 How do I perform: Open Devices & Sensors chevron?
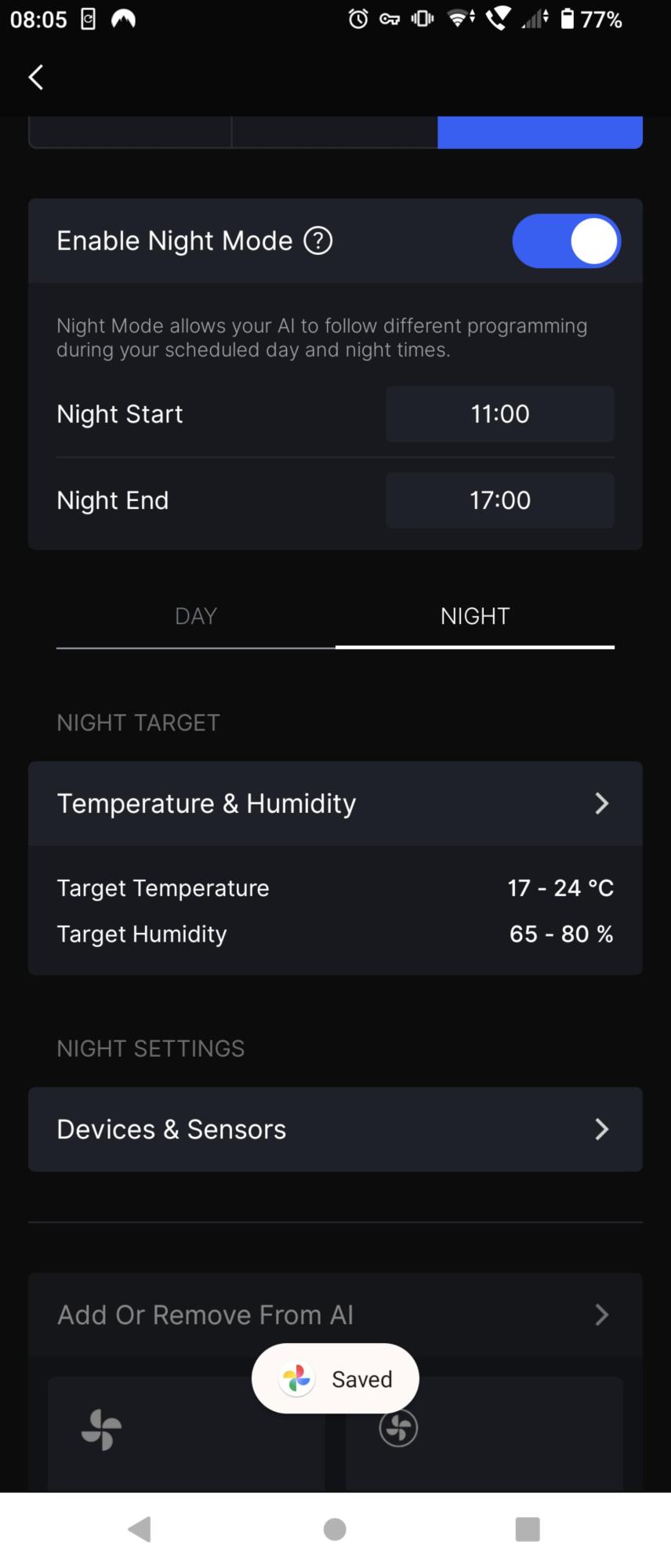601,1129
